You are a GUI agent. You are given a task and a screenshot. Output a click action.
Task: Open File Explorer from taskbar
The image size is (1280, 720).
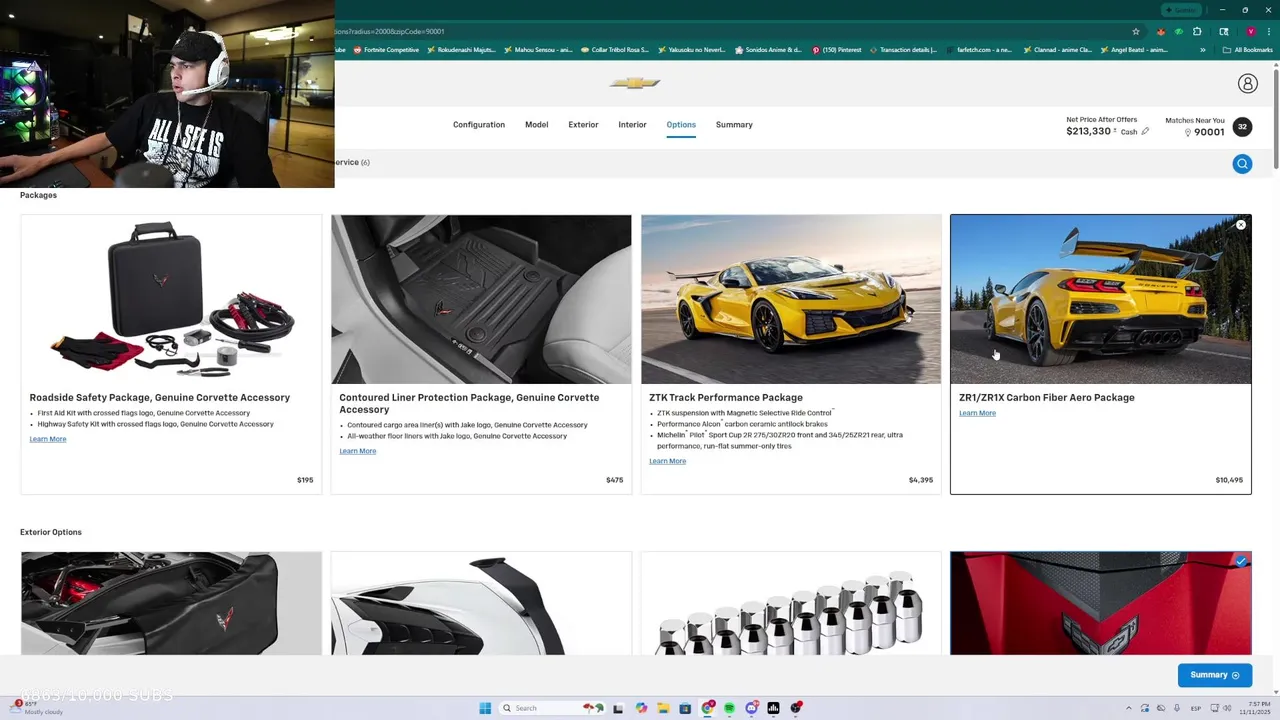[663, 708]
